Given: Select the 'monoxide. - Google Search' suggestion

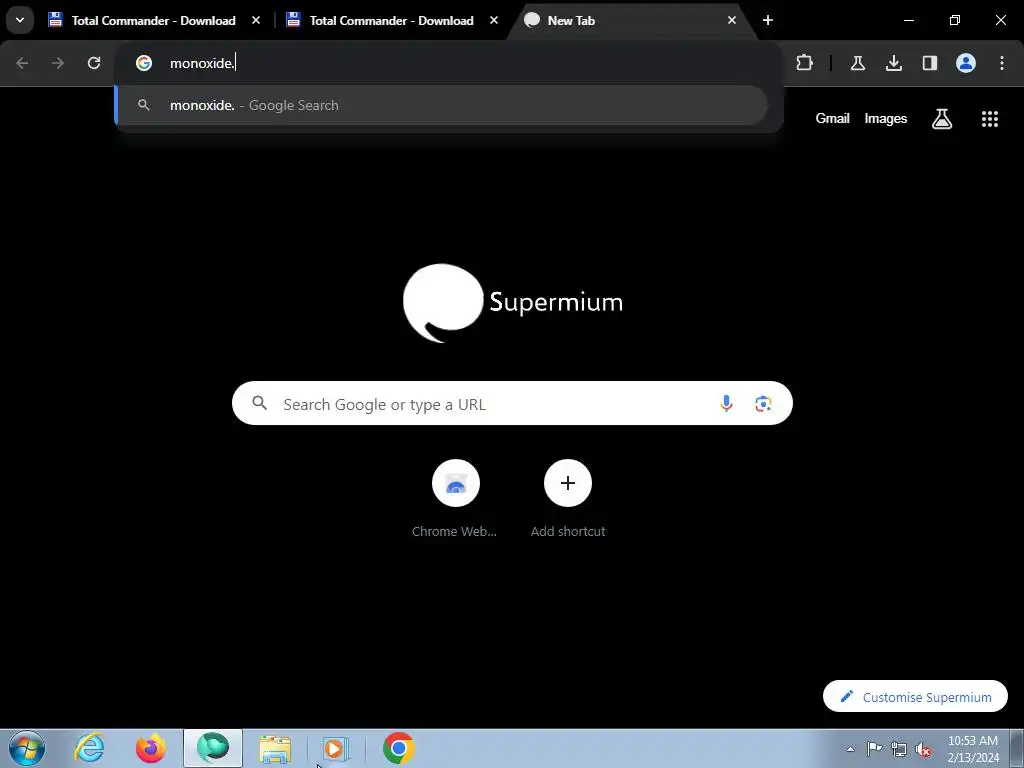Looking at the screenshot, I should click(441, 105).
